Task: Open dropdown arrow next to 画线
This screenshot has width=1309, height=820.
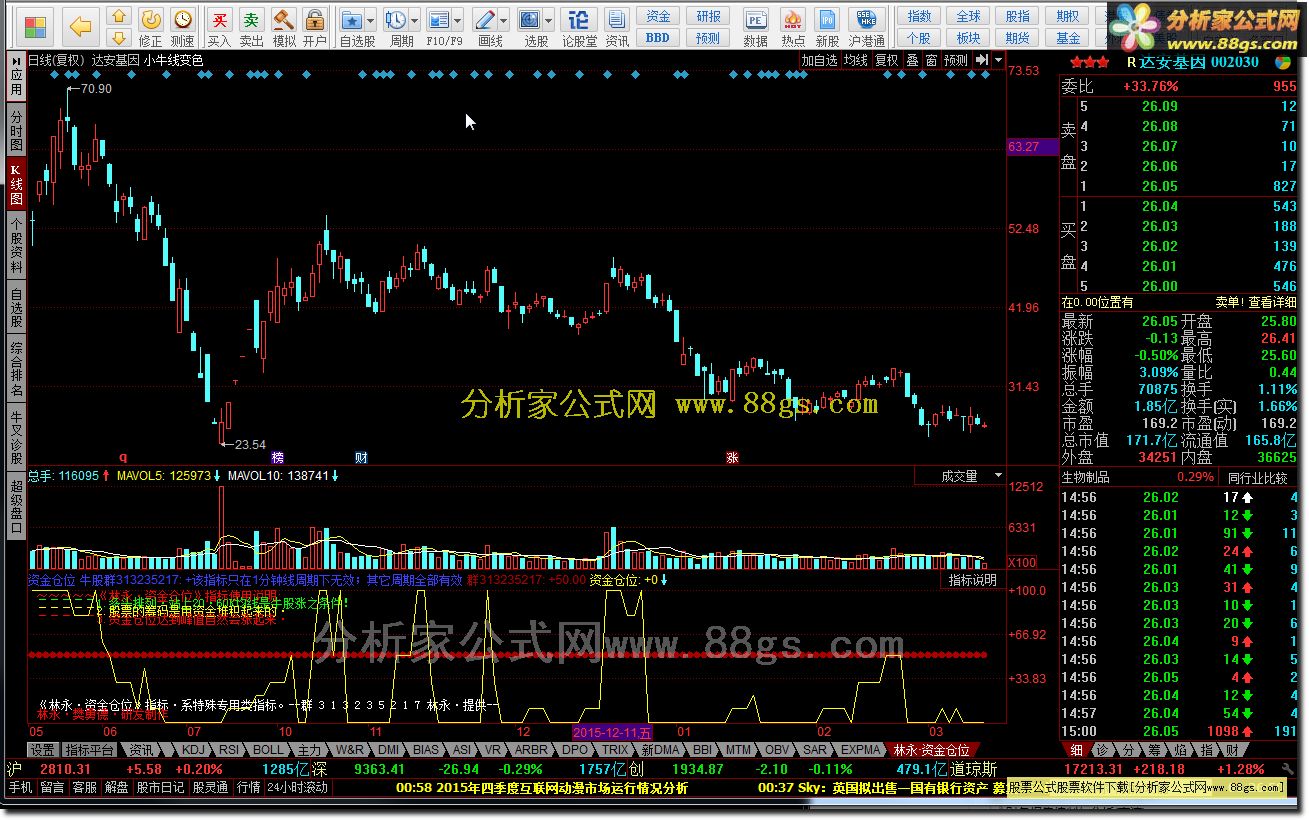Action: 504,20
